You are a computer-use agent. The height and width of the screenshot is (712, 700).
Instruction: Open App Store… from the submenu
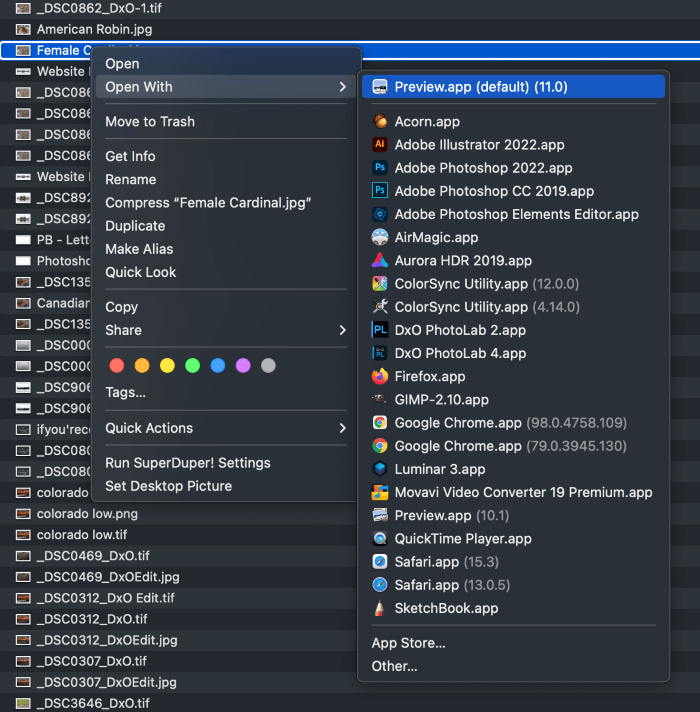409,643
